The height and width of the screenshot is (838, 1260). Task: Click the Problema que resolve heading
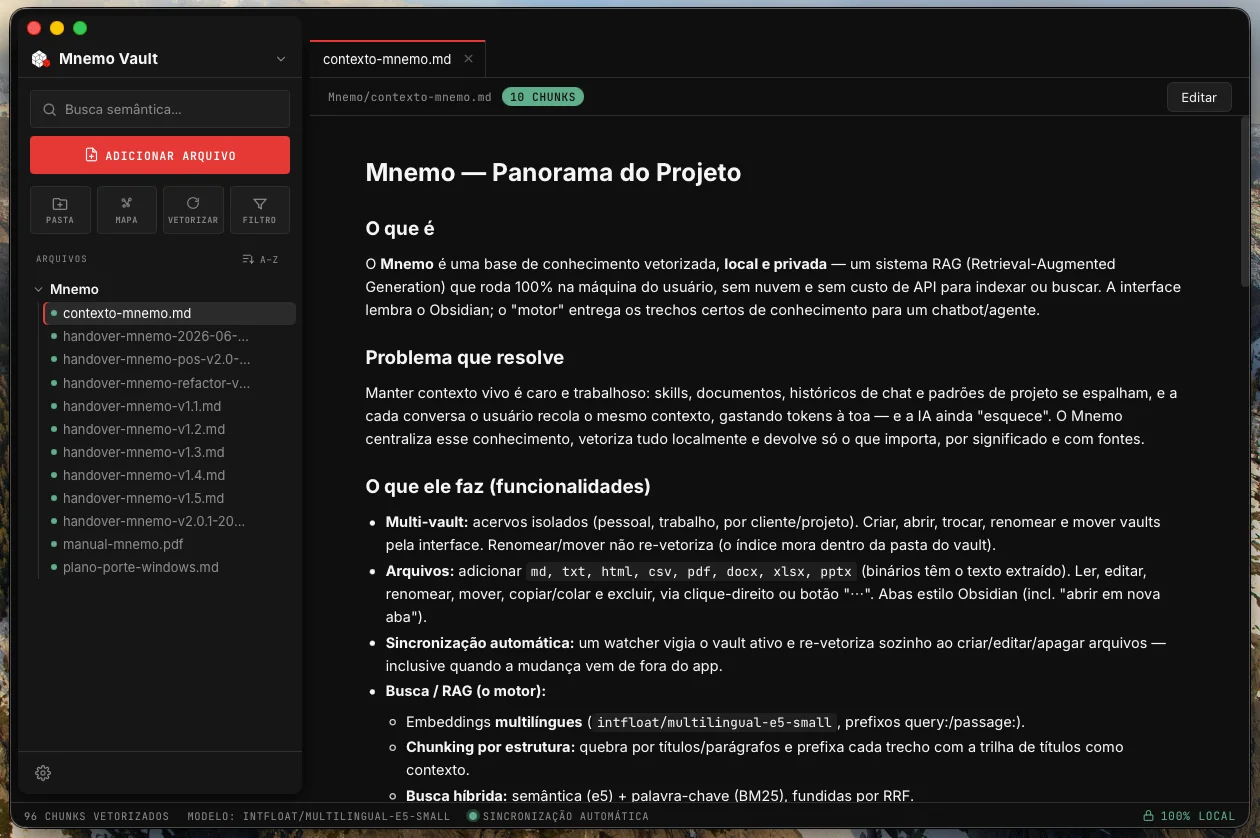pos(465,358)
